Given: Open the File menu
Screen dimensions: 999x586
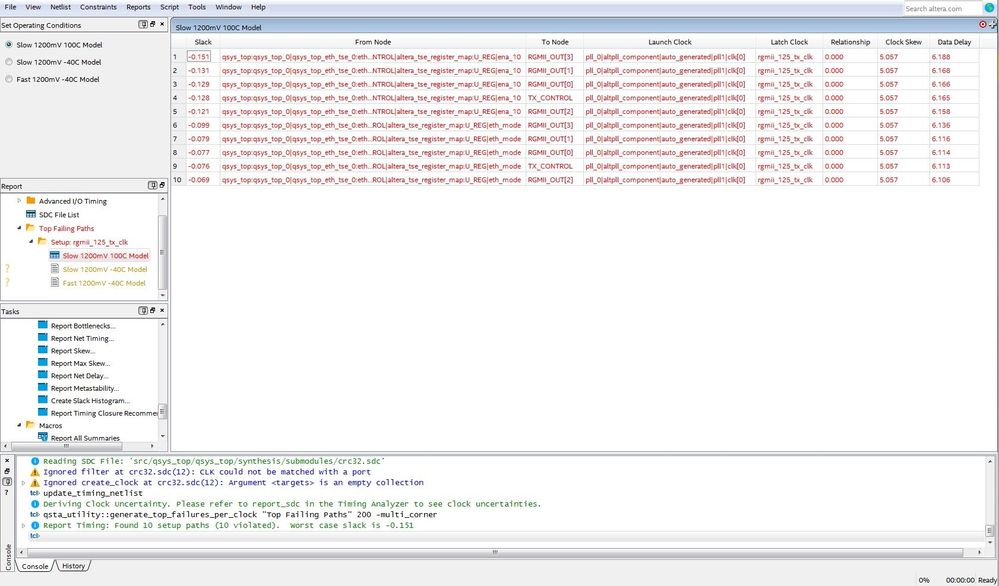Looking at the screenshot, I should coord(10,7).
